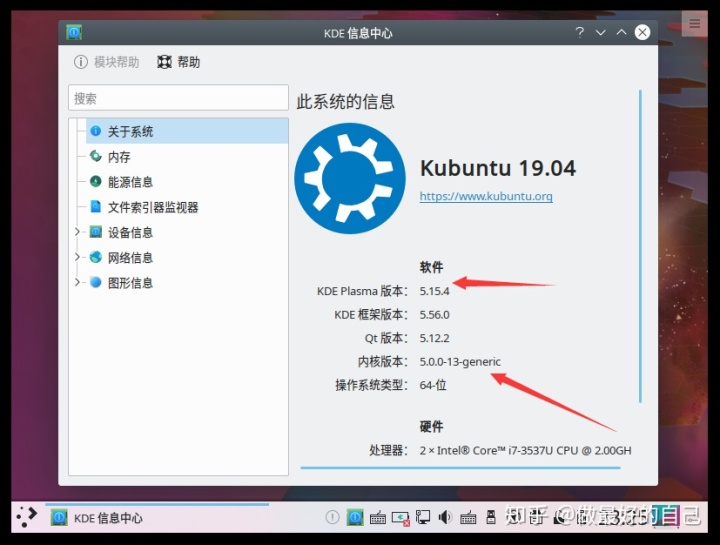This screenshot has height=545, width=720.
Task: Open the removable USB device tray icon
Action: click(x=491, y=517)
